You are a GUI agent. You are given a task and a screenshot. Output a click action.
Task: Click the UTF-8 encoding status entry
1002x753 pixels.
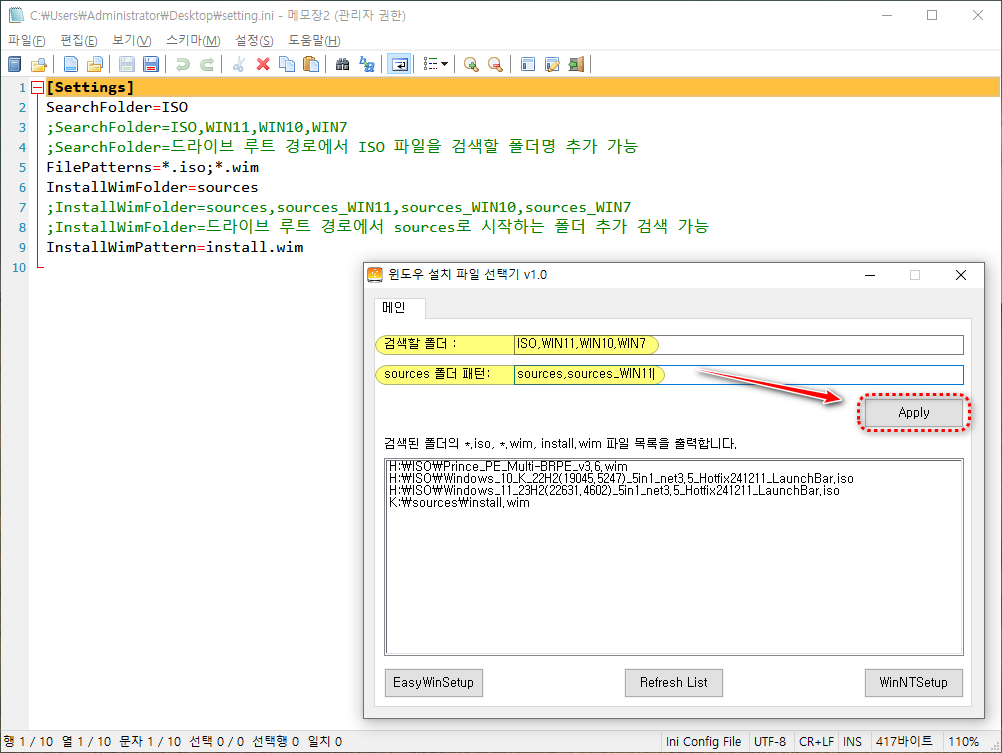[769, 741]
